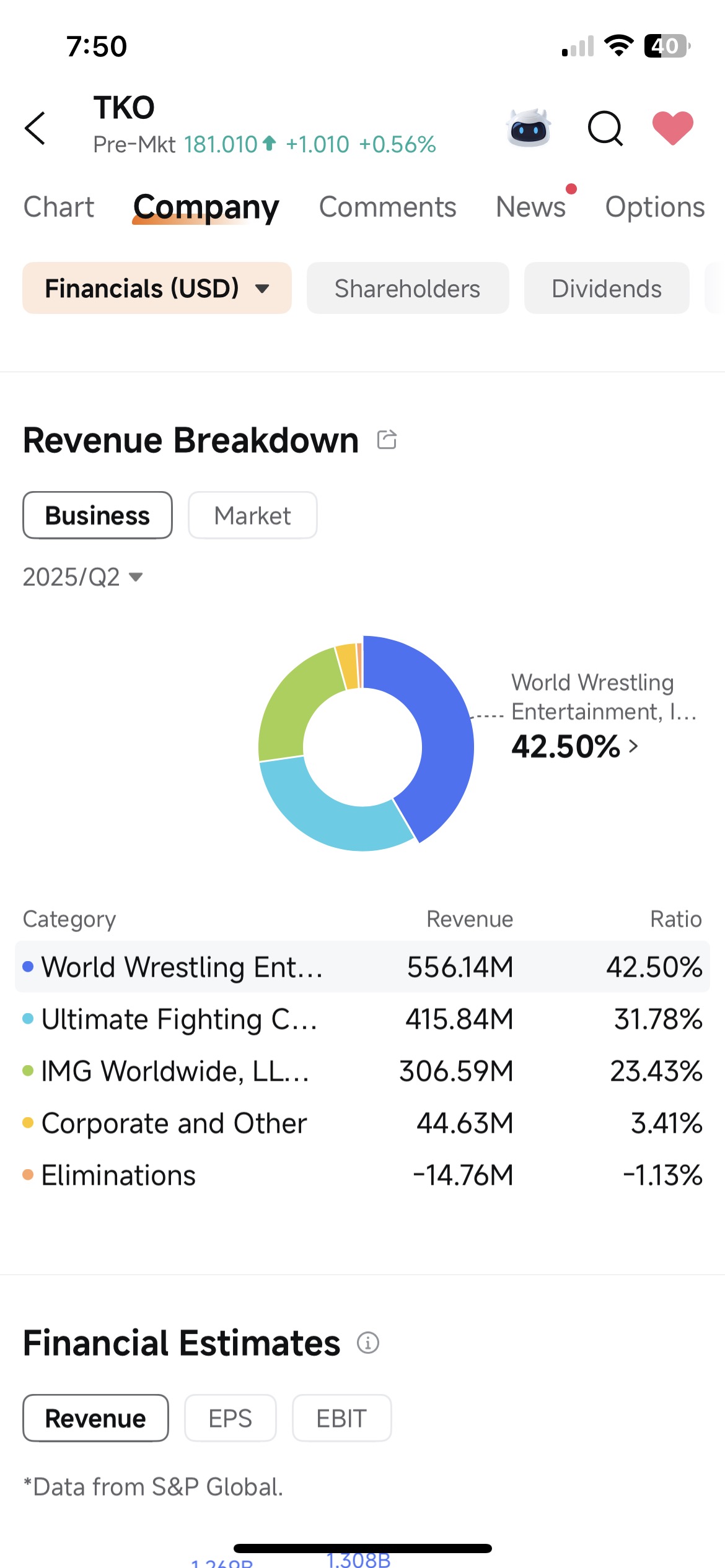Select Revenue under Financial Estimates
725x1568 pixels.
point(95,1418)
